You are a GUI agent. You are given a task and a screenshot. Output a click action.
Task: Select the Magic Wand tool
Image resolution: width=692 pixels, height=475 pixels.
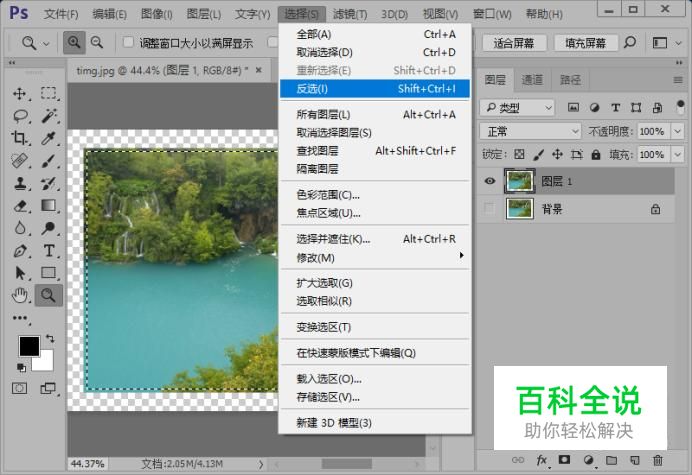49,116
